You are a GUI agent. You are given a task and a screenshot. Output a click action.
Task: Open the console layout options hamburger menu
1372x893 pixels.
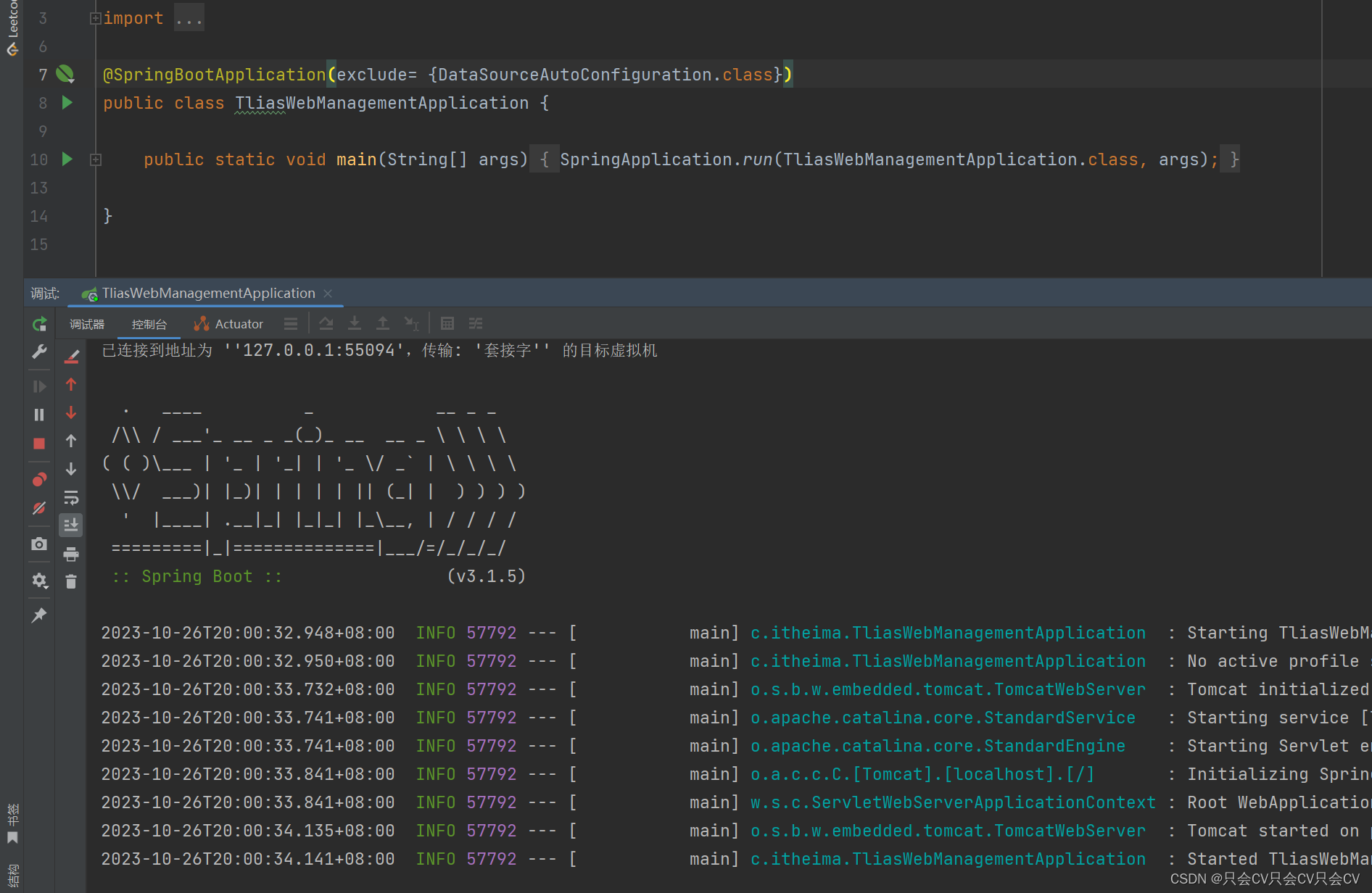[292, 323]
